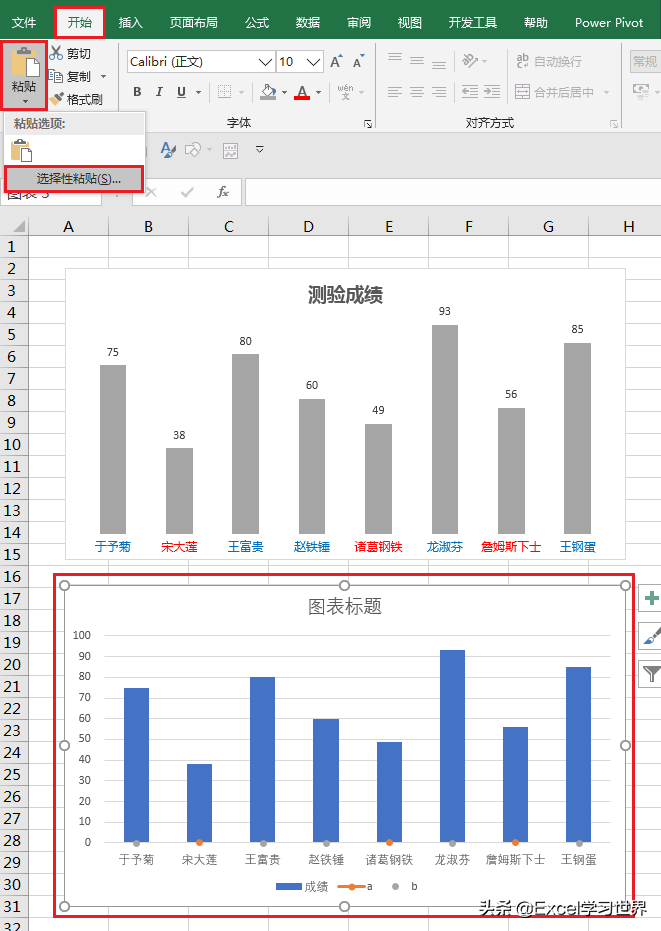
Task: Switch to the 公式 tab
Action: click(x=257, y=23)
